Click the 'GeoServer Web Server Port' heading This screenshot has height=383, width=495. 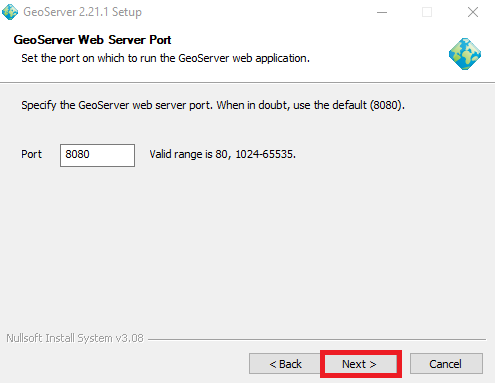[x=92, y=40]
